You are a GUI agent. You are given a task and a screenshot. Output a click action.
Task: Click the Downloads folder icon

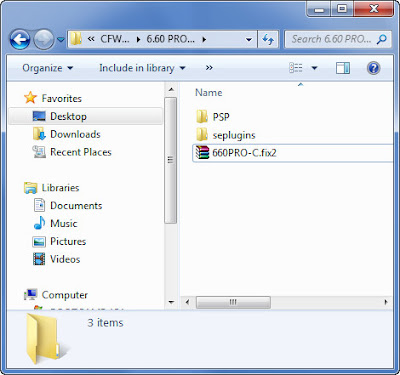tap(39, 134)
